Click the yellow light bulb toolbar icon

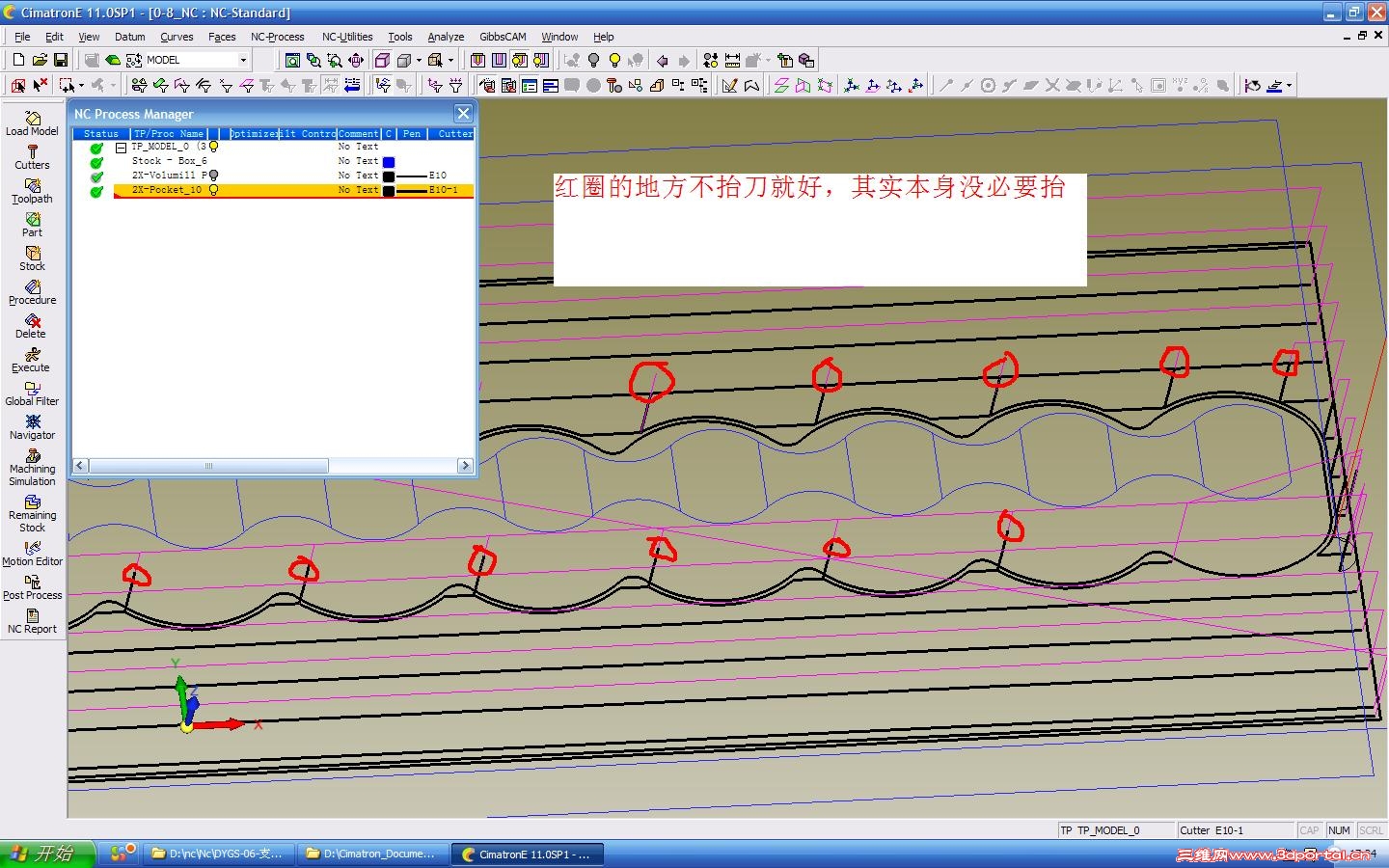[x=614, y=60]
